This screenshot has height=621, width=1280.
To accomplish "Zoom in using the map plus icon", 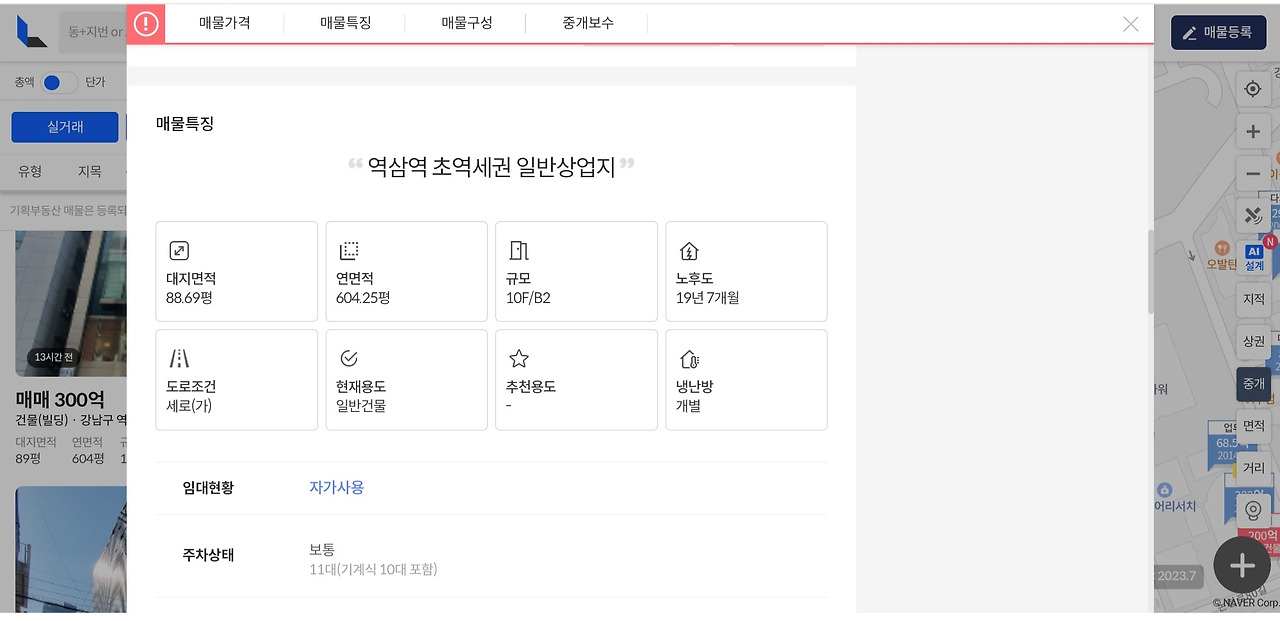I will click(x=1253, y=131).
